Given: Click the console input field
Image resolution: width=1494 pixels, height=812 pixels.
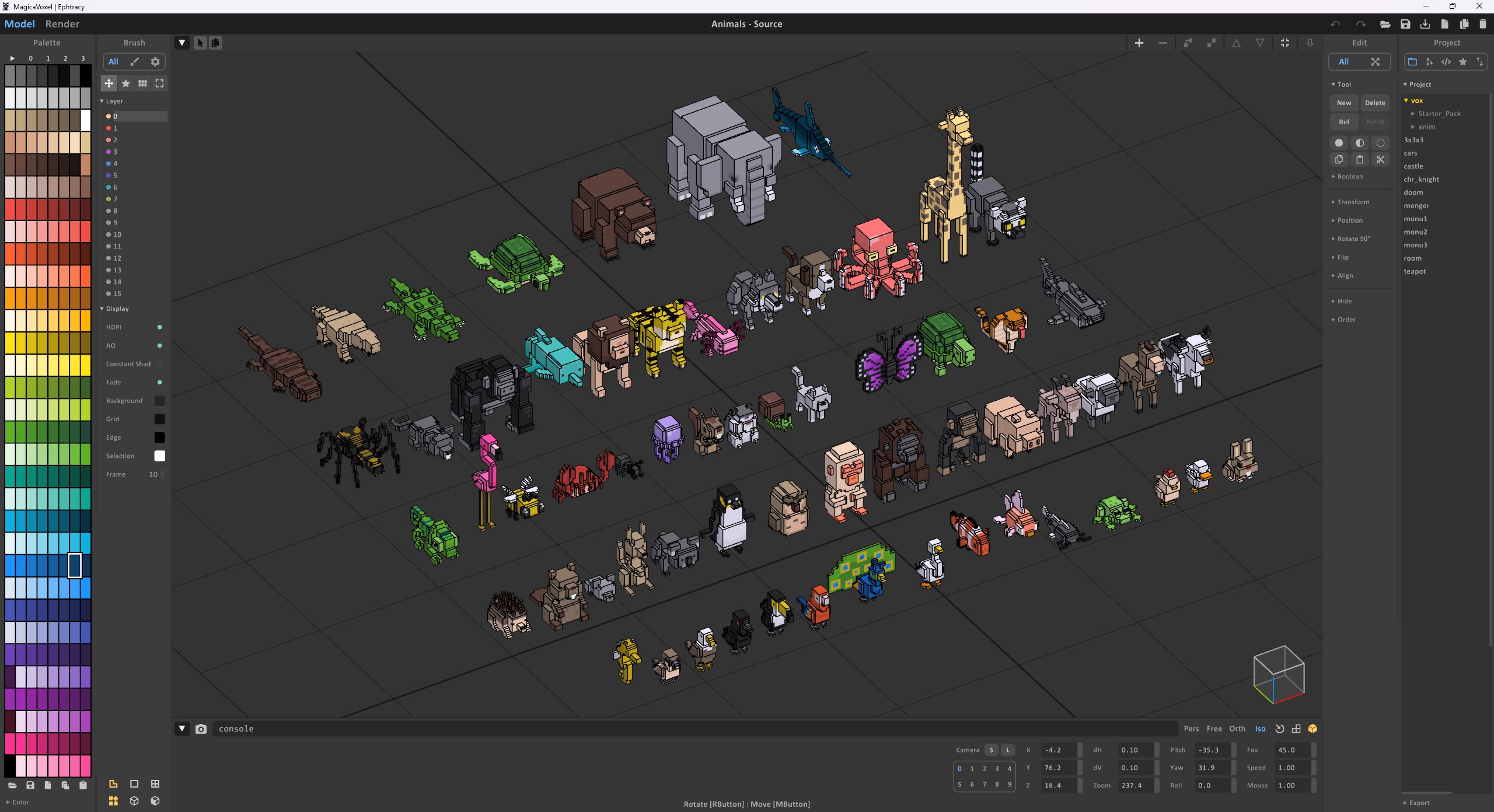Looking at the screenshot, I should click(x=694, y=729).
